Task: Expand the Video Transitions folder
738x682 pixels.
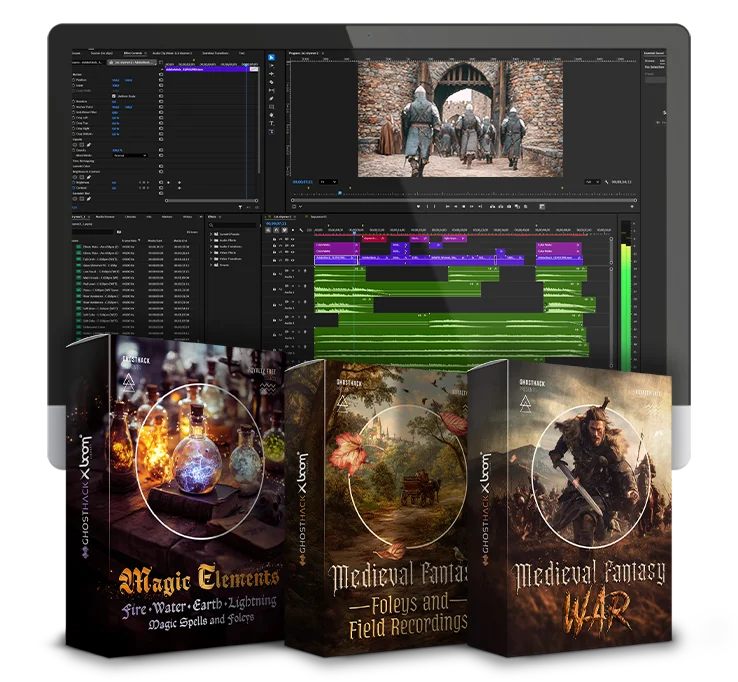Action: coord(211,259)
